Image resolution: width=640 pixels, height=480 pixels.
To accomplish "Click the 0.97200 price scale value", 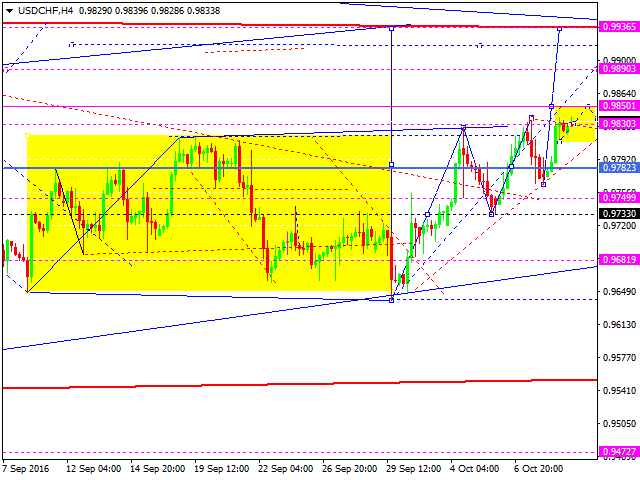I will [620, 226].
